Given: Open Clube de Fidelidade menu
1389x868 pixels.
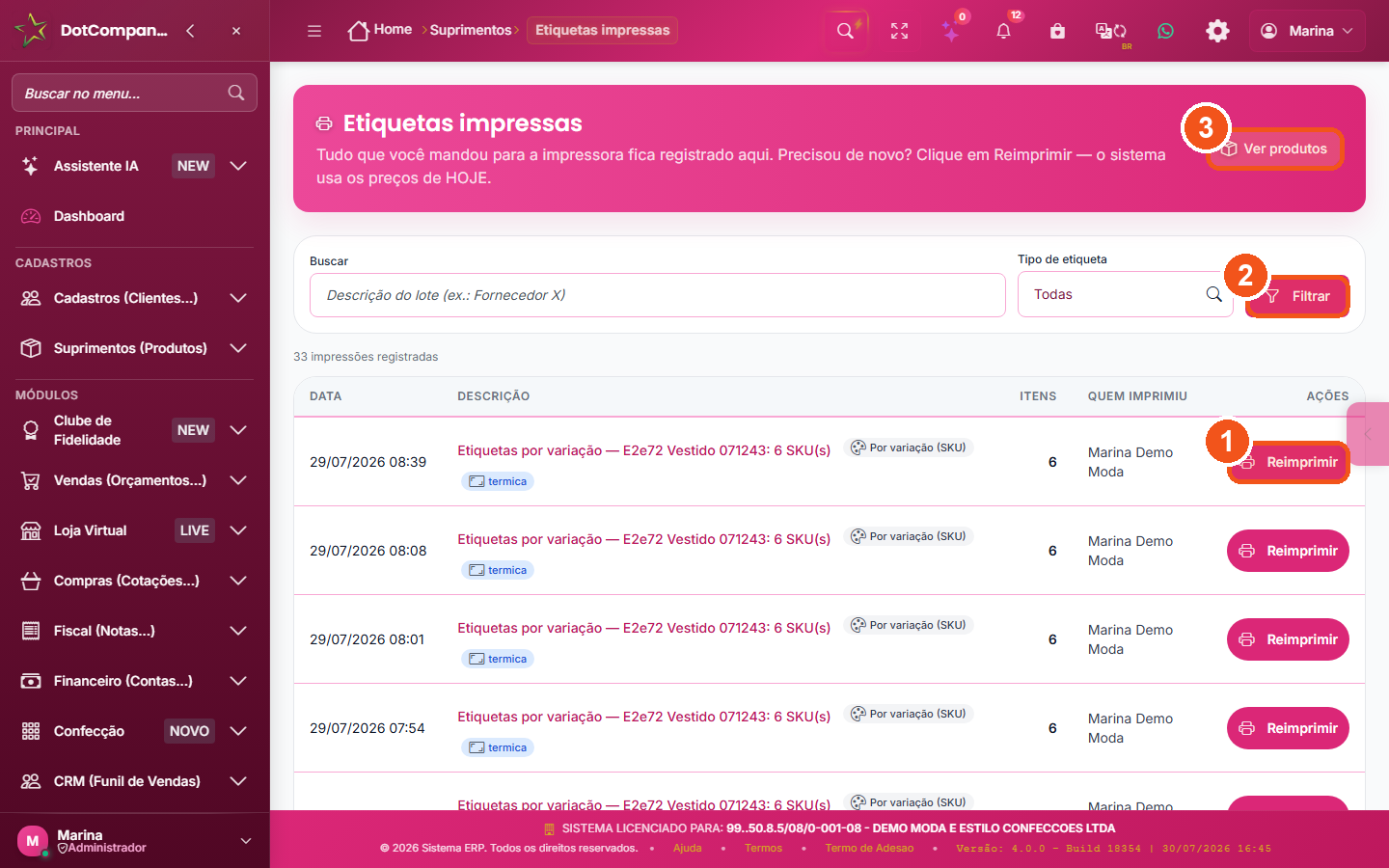Looking at the screenshot, I should 87,430.
